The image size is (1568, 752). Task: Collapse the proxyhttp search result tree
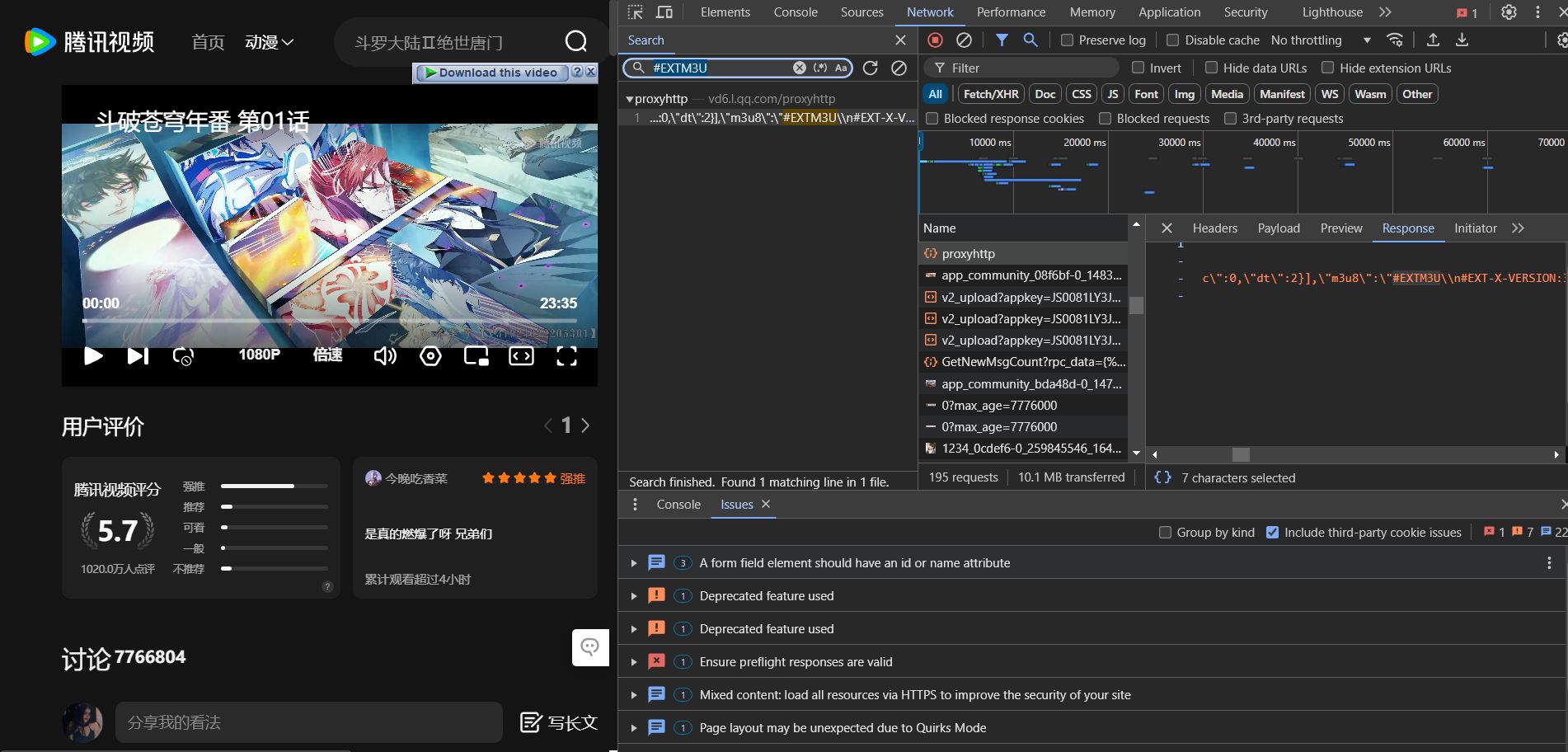[630, 99]
